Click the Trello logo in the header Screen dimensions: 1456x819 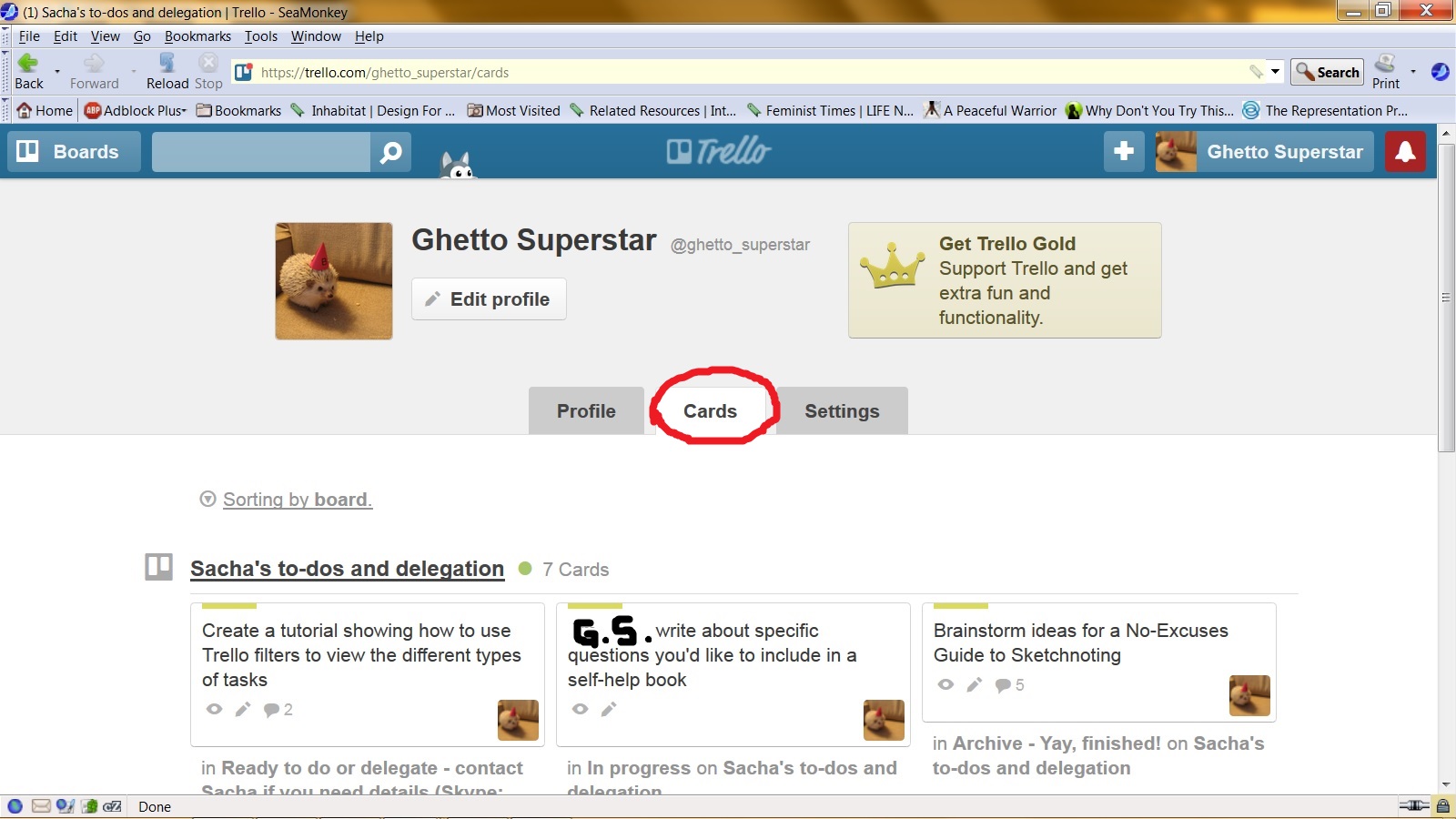pyautogui.click(x=719, y=151)
